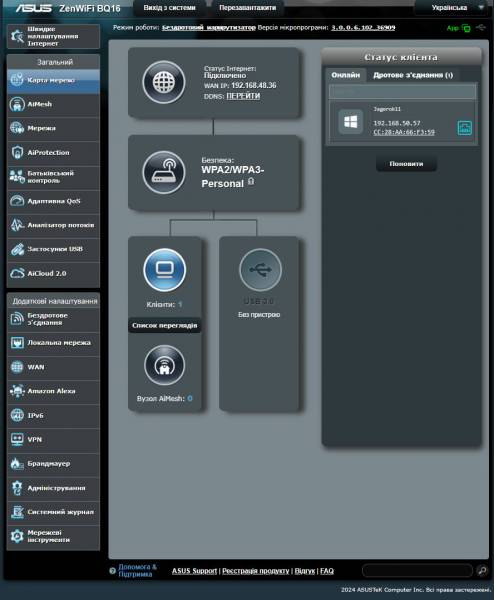494x600 pixels.
Task: Open the FAQ link
Action: 327,571
